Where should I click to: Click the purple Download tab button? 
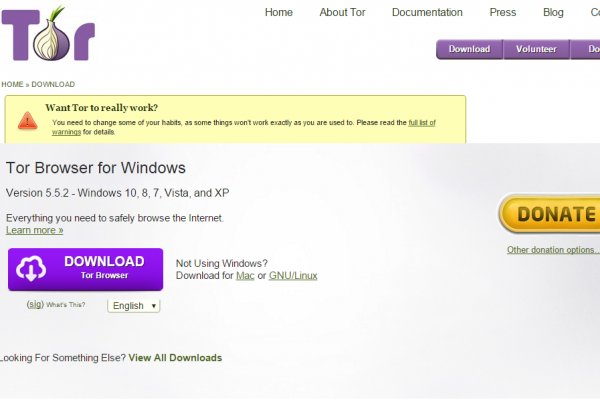point(469,49)
